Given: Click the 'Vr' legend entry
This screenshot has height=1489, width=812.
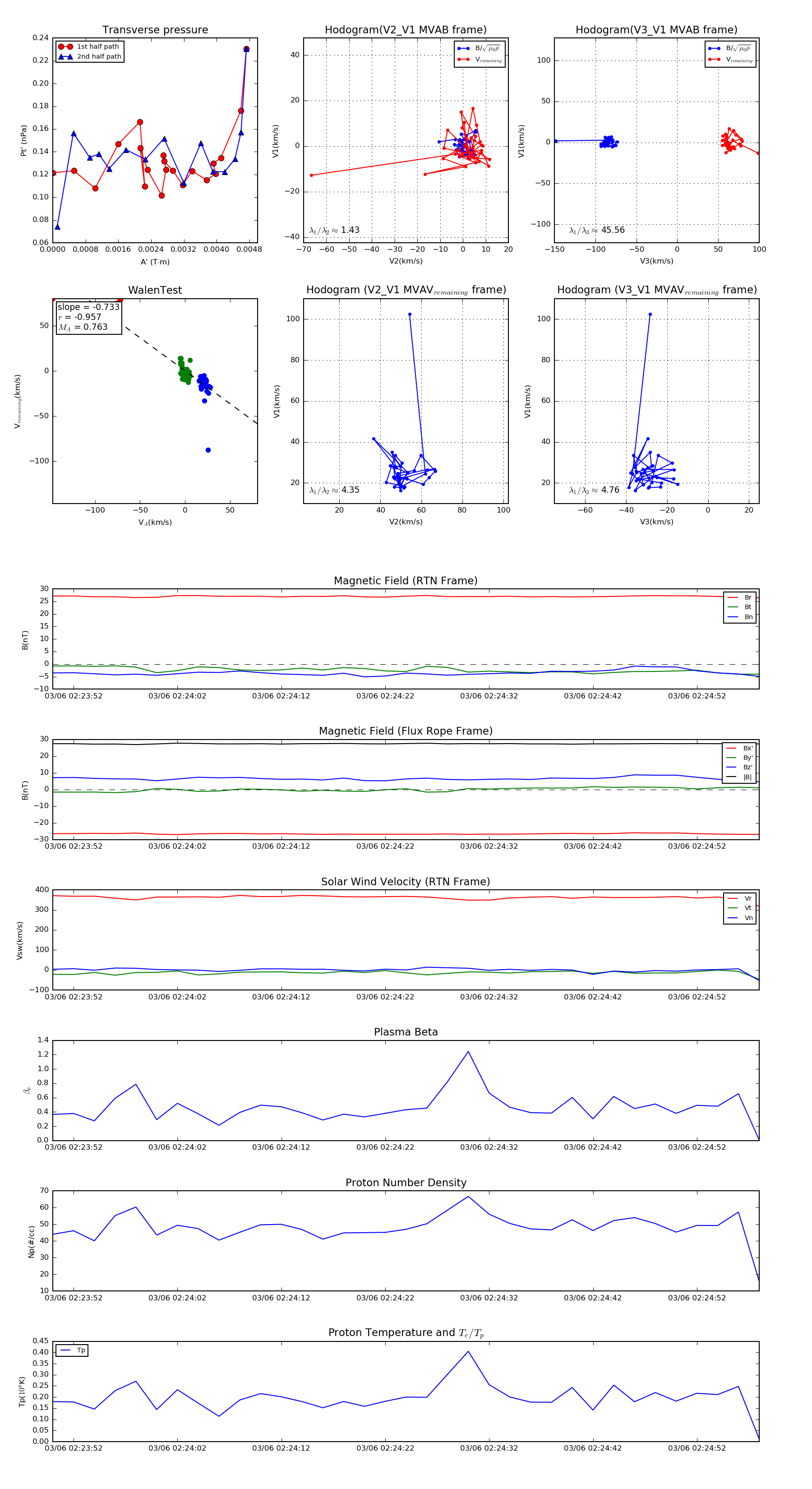Looking at the screenshot, I should coord(740,899).
